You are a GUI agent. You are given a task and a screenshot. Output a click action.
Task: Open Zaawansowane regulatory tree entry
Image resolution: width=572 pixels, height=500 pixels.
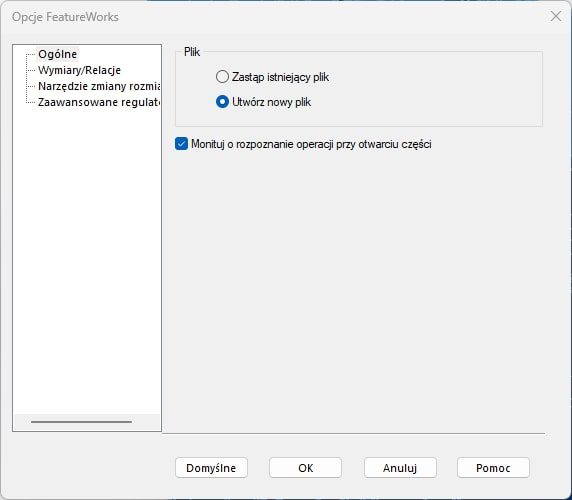pyautogui.click(x=99, y=102)
